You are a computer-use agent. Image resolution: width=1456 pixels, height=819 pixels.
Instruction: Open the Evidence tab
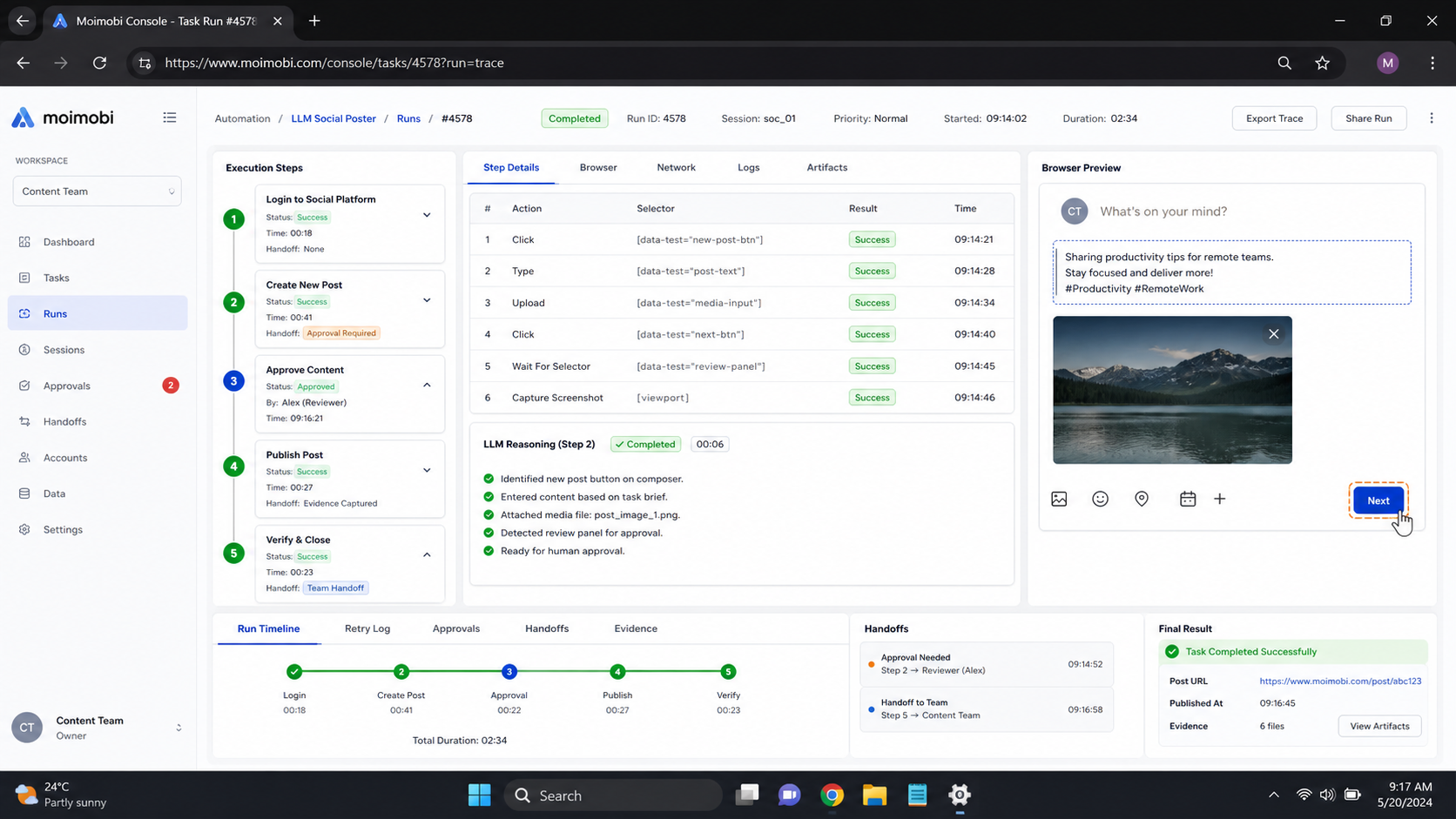[x=636, y=628]
